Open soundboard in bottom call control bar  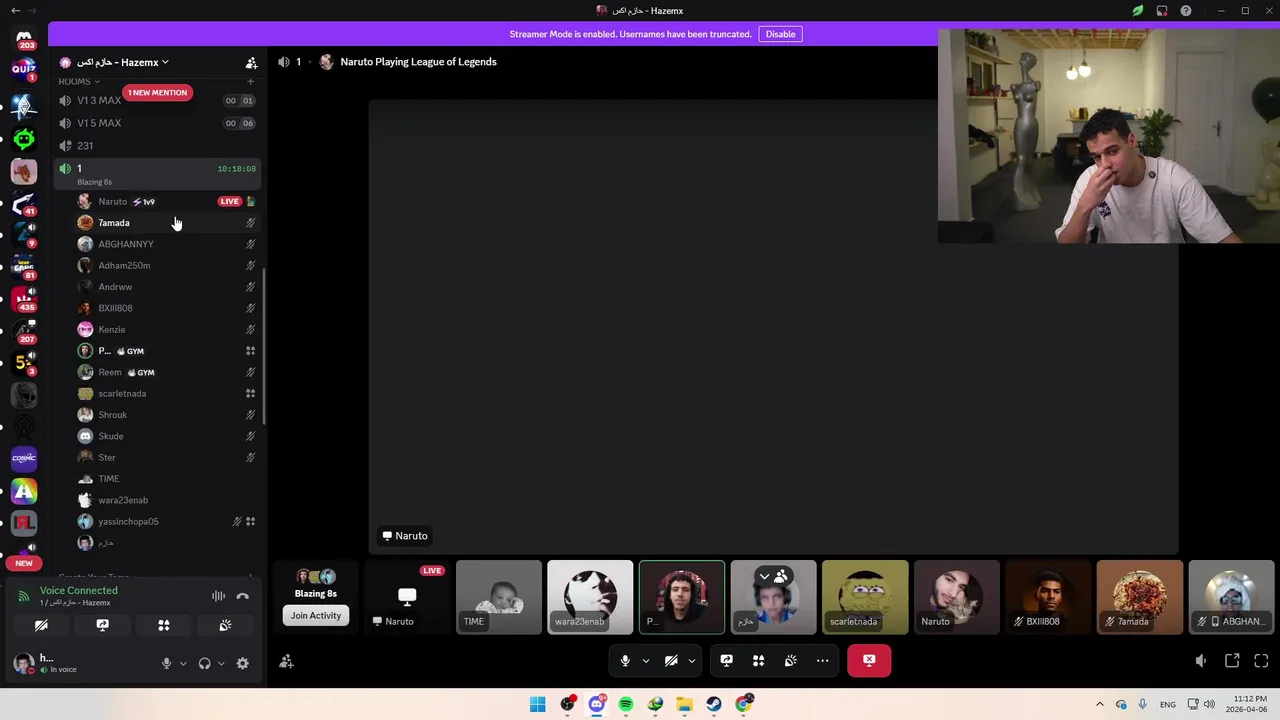pyautogui.click(x=791, y=660)
